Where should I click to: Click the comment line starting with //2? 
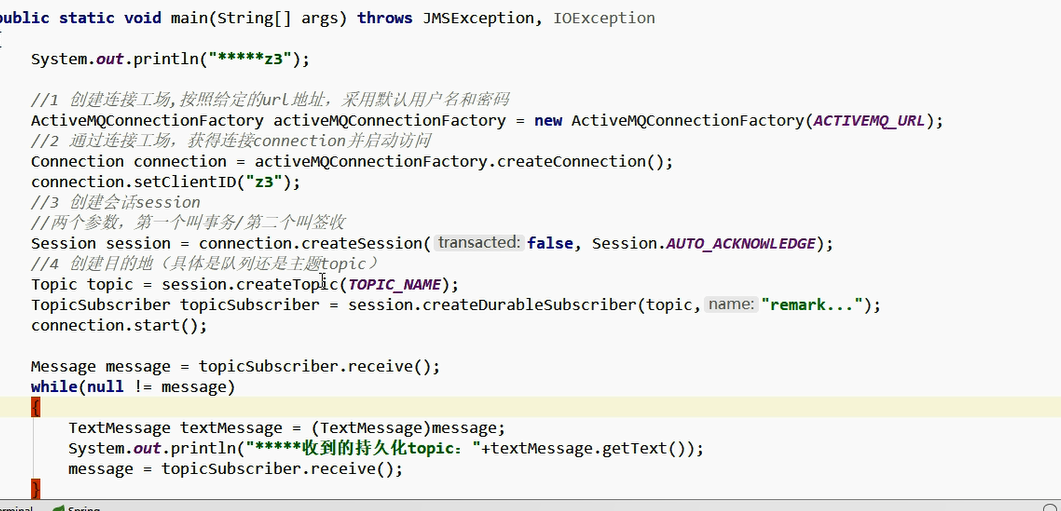click(x=231, y=141)
